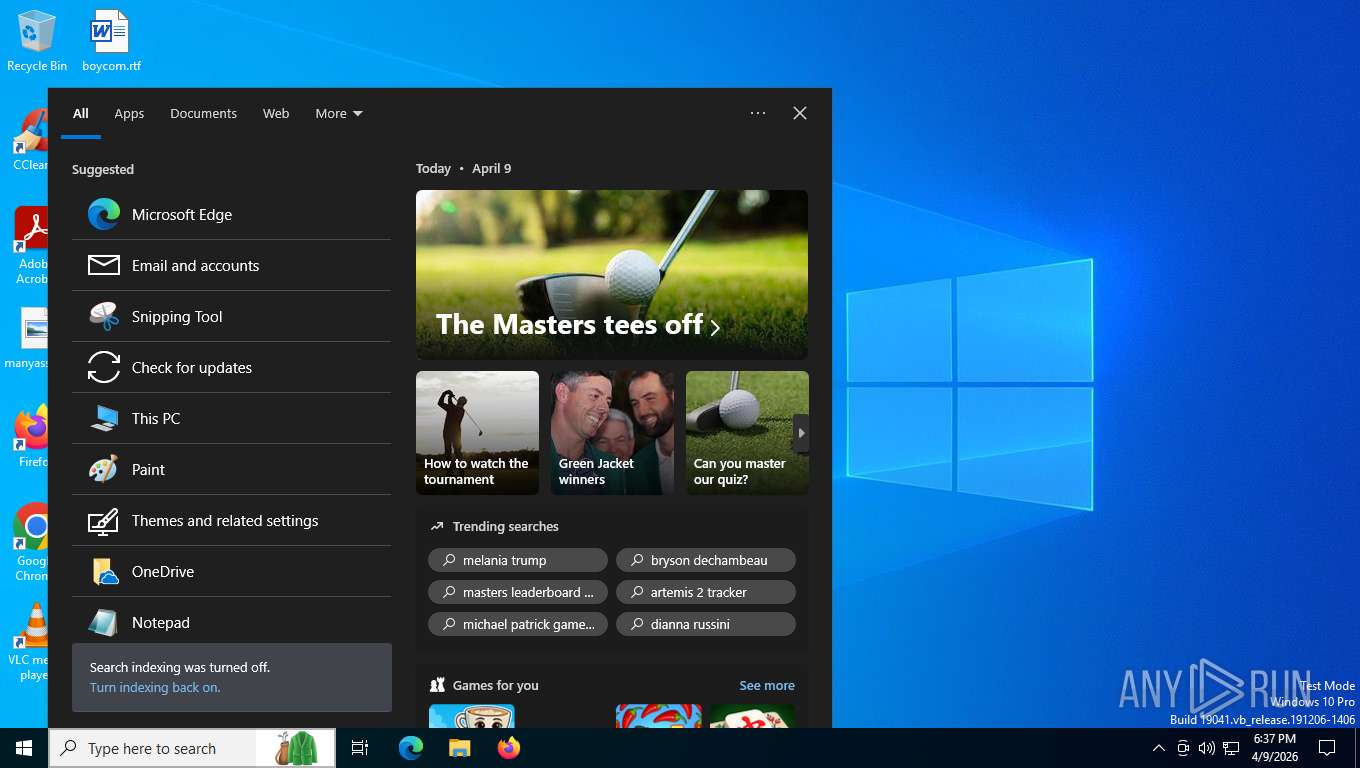Select the All search tab
The width and height of the screenshot is (1360, 768).
tap(81, 113)
